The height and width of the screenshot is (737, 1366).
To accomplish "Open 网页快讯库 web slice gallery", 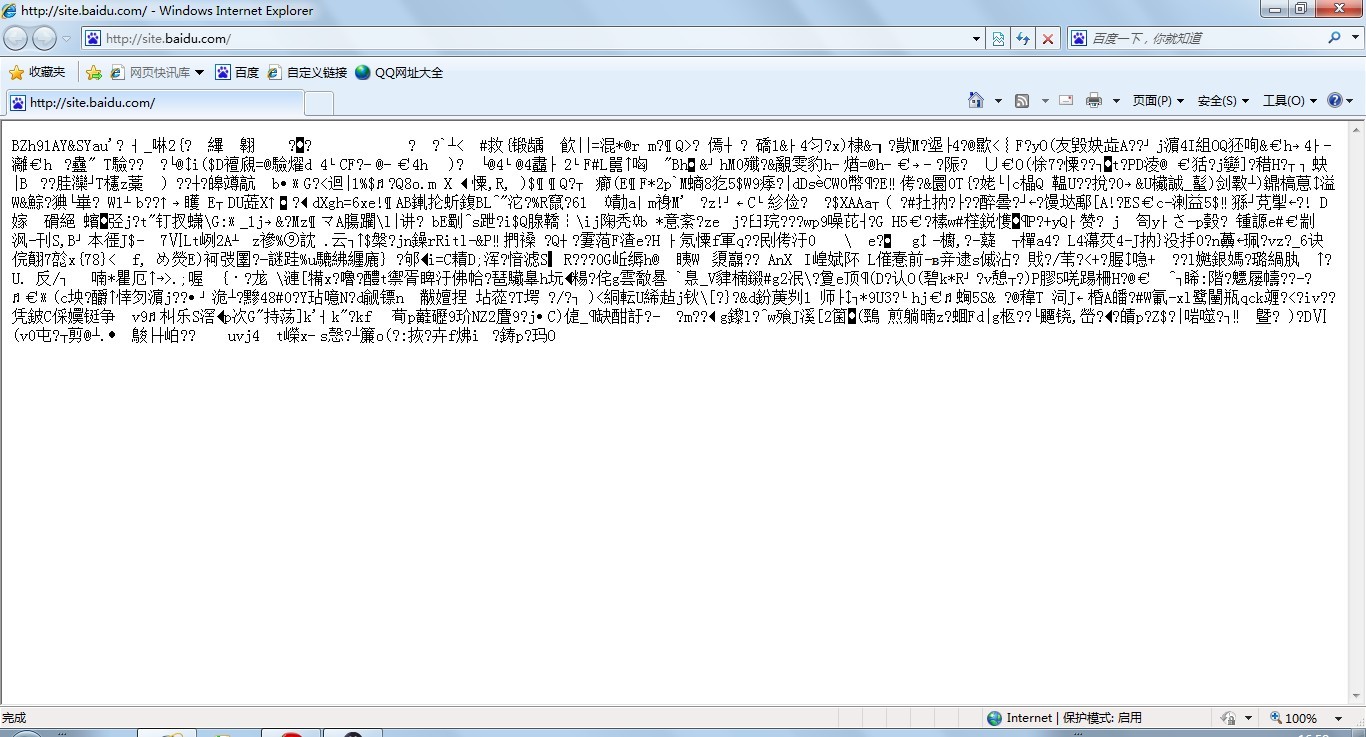I will coord(156,73).
